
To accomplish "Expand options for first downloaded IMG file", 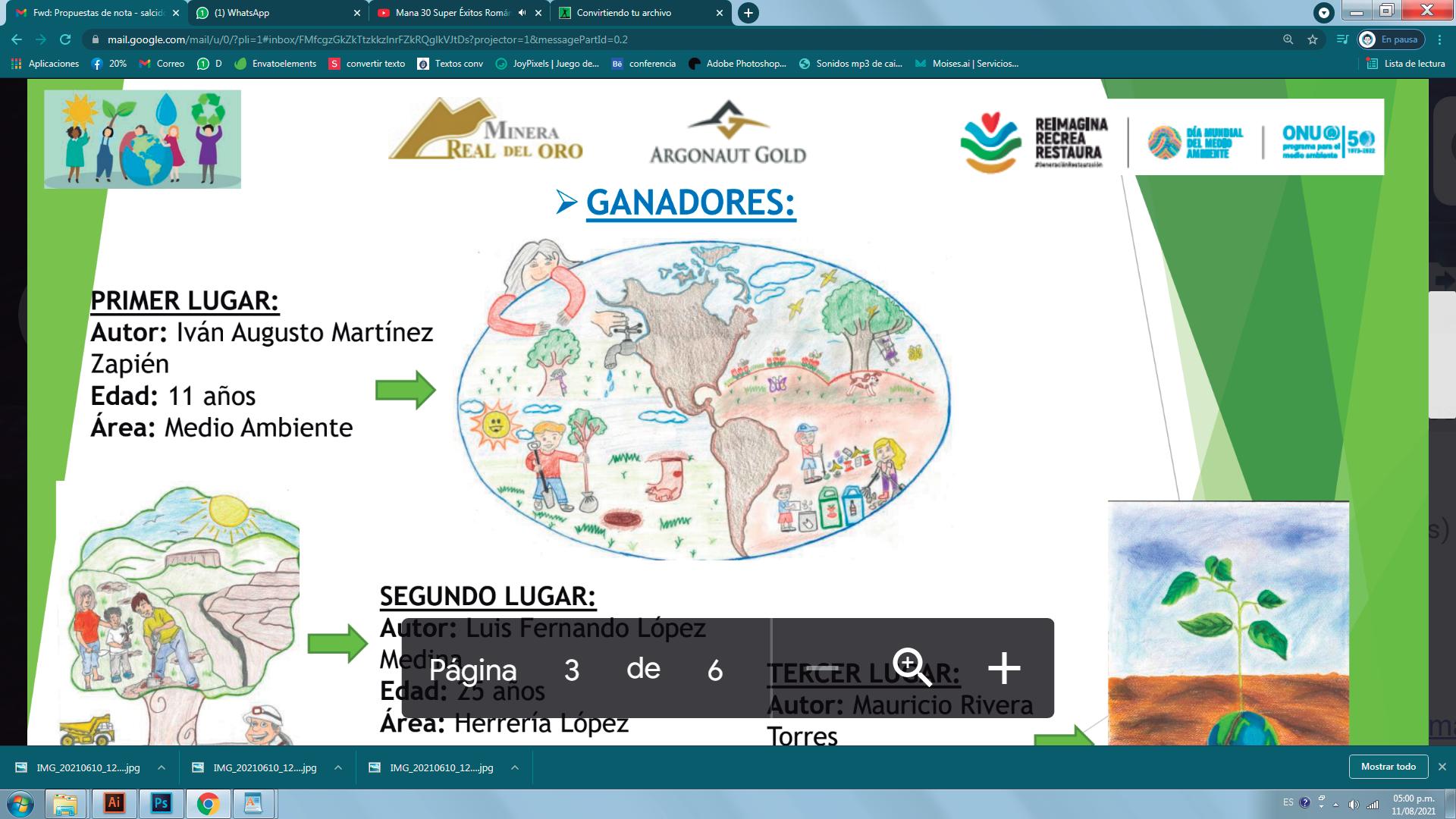I will [x=162, y=767].
